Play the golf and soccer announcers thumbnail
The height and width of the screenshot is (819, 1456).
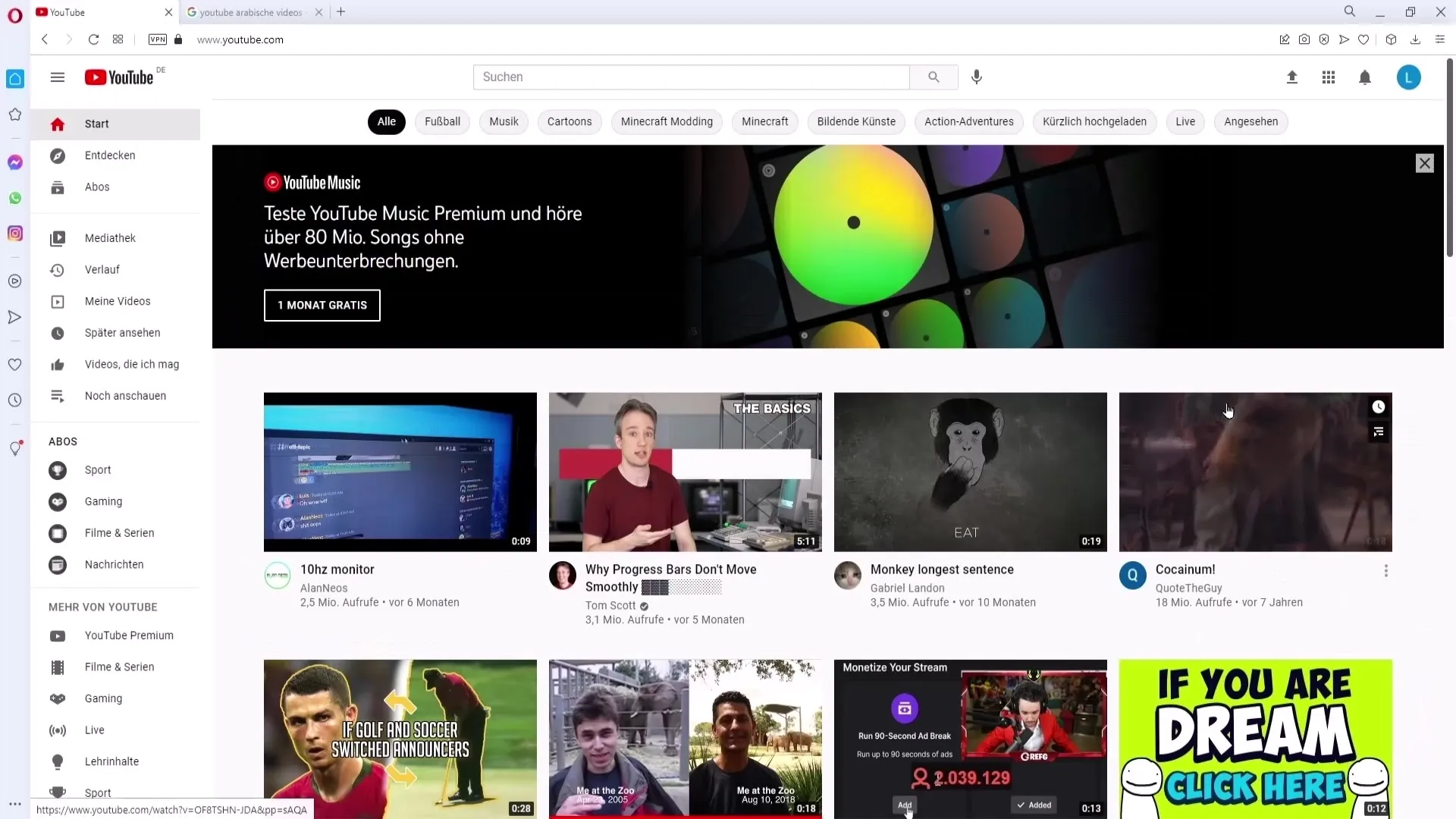(400, 739)
